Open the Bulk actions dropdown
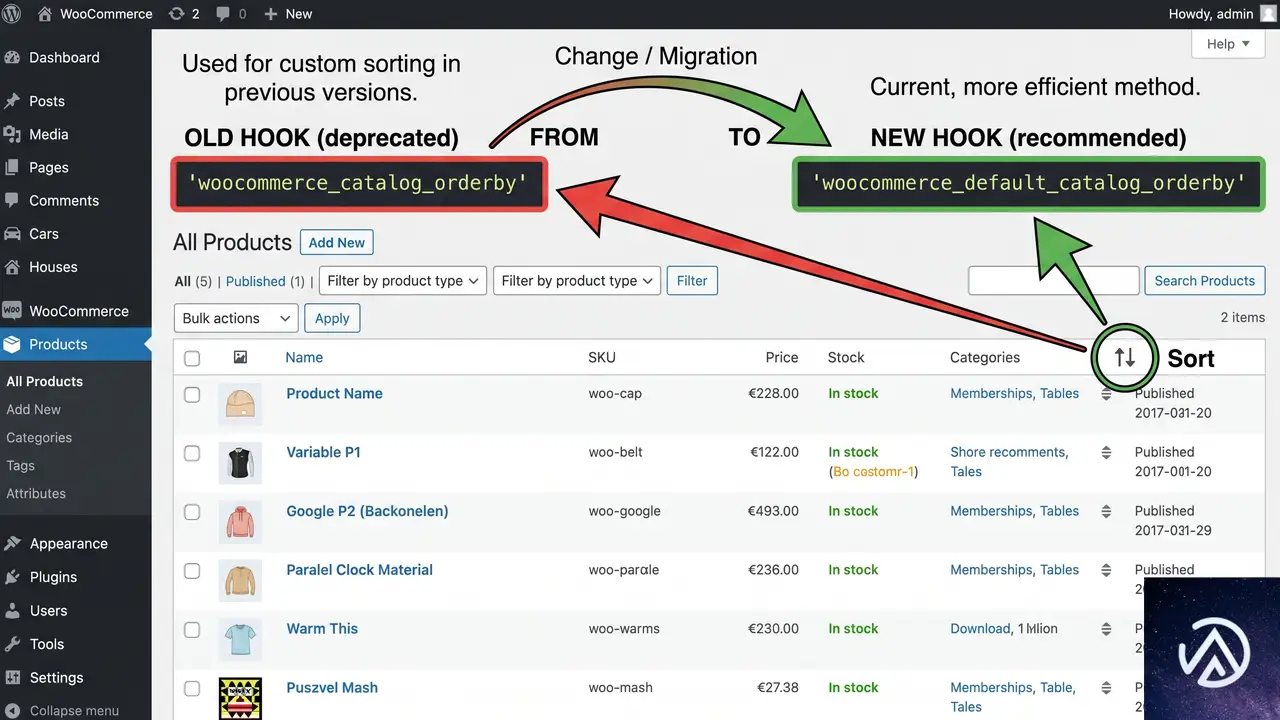Screen dimensions: 1280x720 pos(236,318)
